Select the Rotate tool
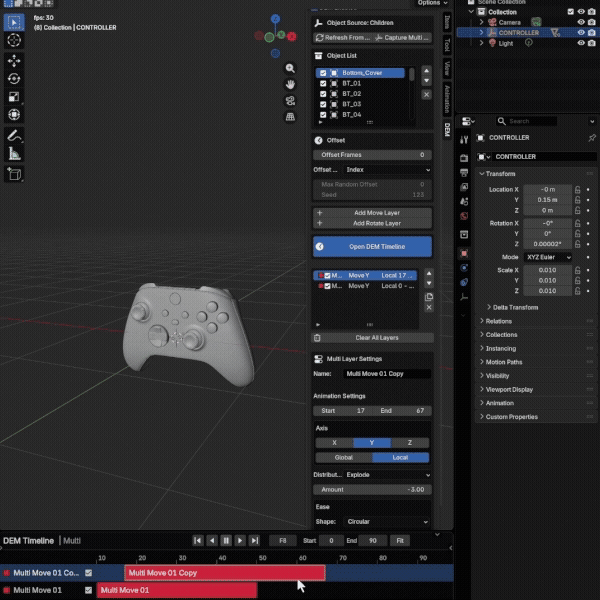Viewport: 600px width, 600px height. [x=14, y=79]
